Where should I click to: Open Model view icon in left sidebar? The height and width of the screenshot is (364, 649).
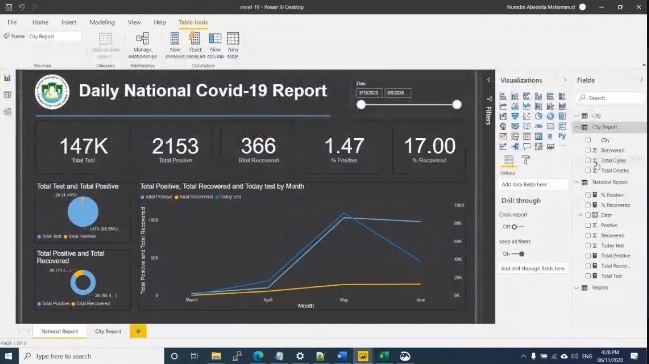coord(7,112)
